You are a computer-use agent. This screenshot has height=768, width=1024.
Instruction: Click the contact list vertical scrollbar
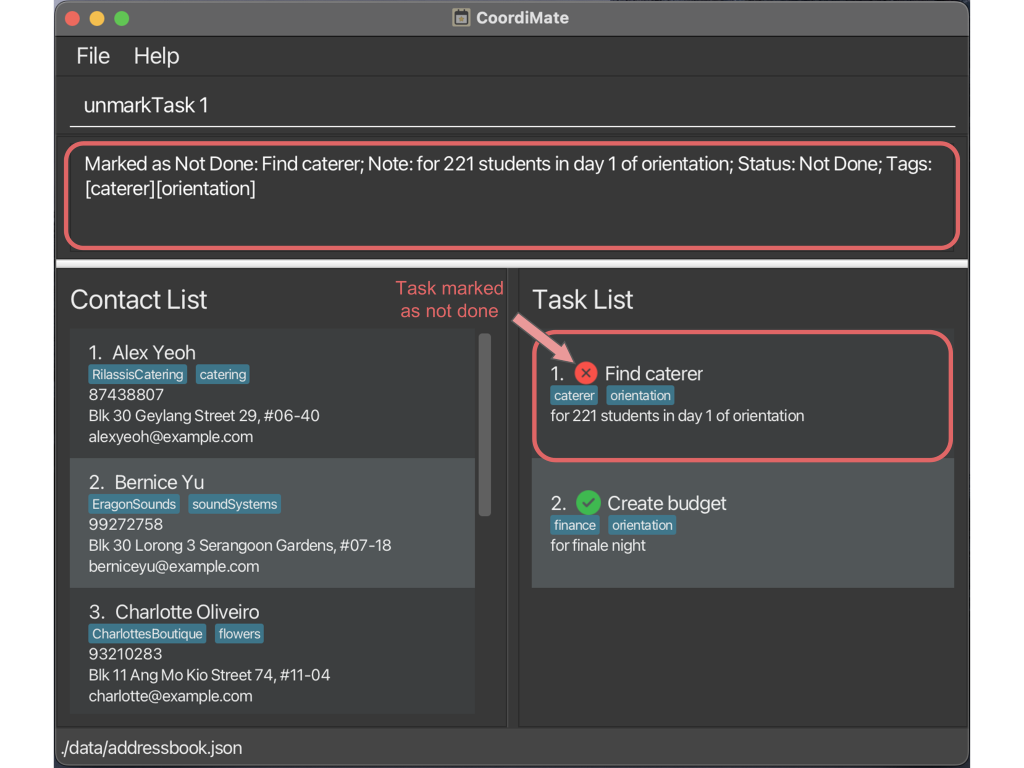485,425
